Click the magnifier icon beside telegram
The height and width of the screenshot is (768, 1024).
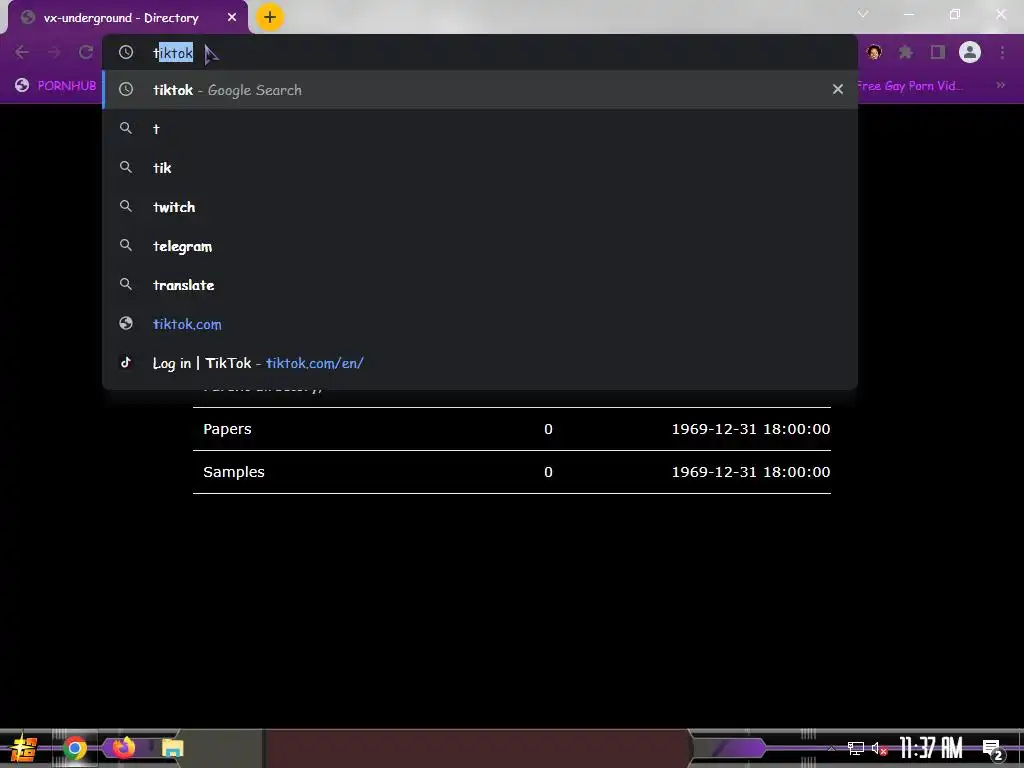click(x=126, y=246)
